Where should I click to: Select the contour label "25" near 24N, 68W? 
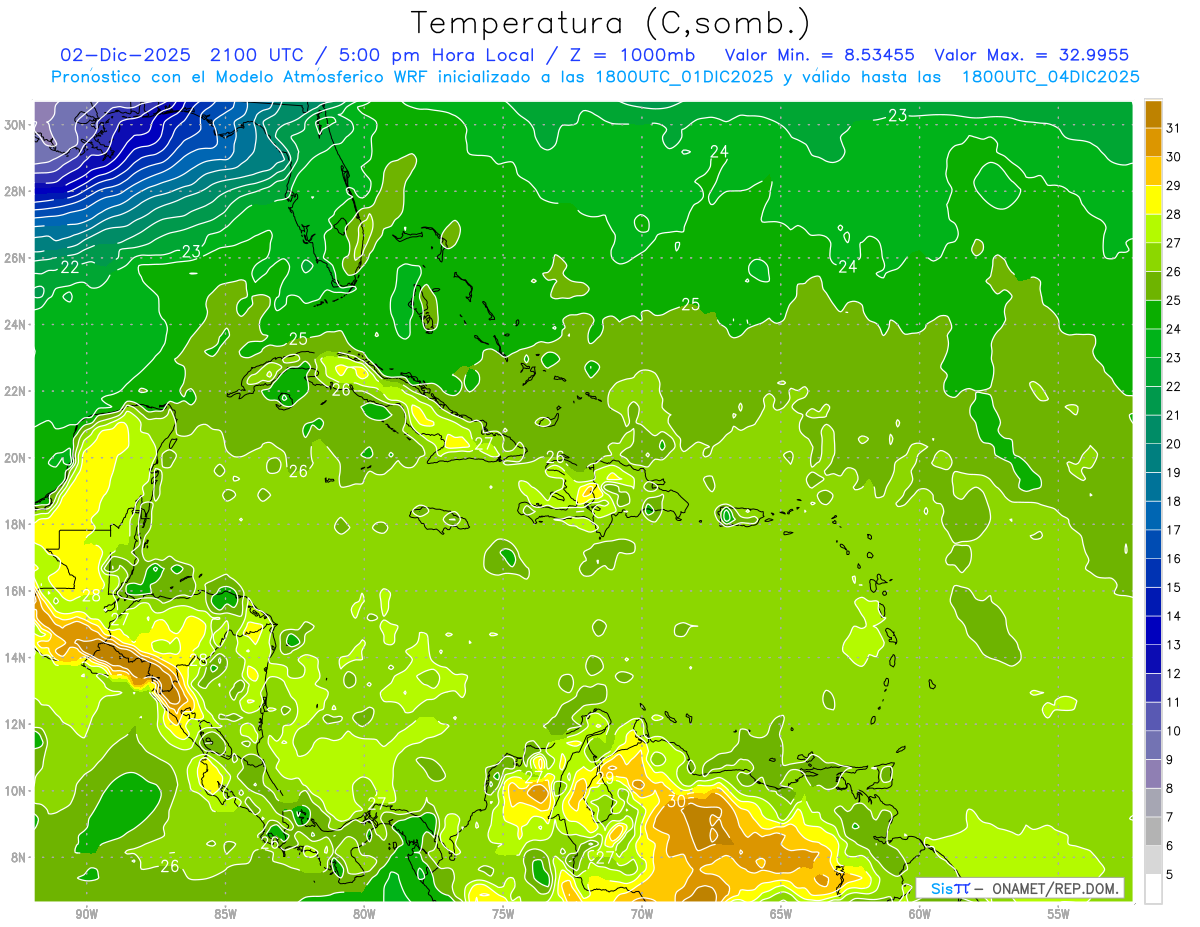tap(690, 305)
